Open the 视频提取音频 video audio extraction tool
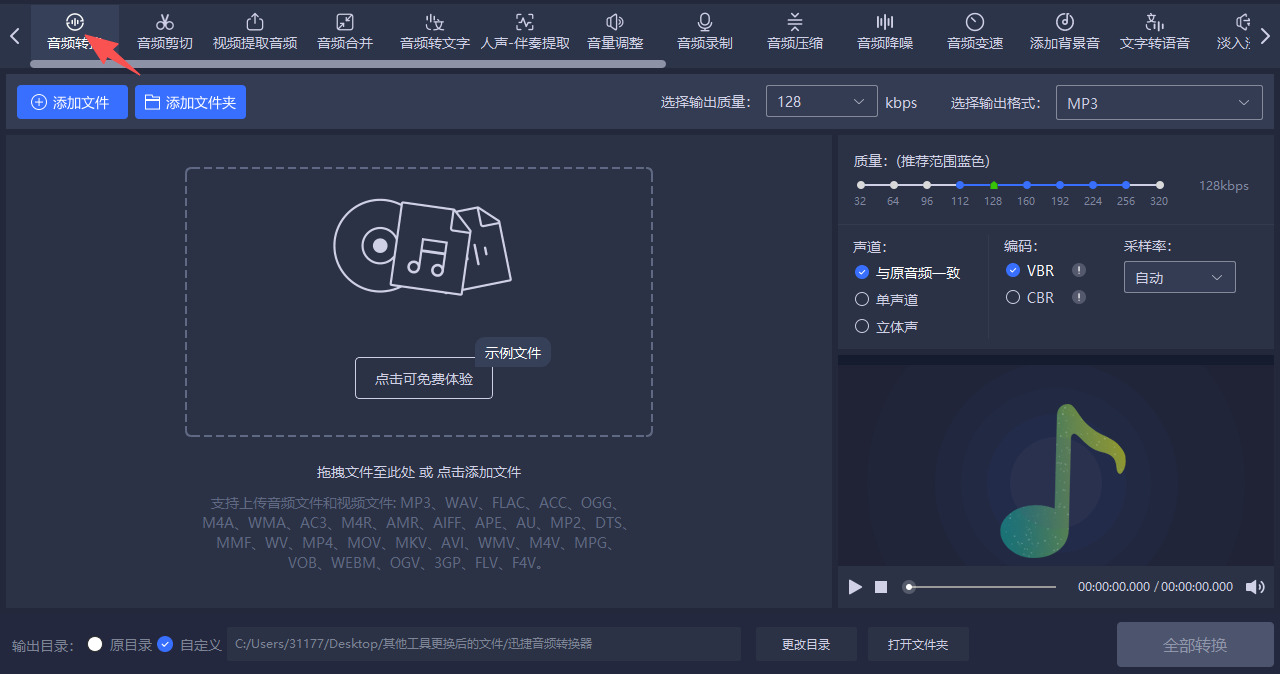The height and width of the screenshot is (674, 1280). (x=254, y=31)
